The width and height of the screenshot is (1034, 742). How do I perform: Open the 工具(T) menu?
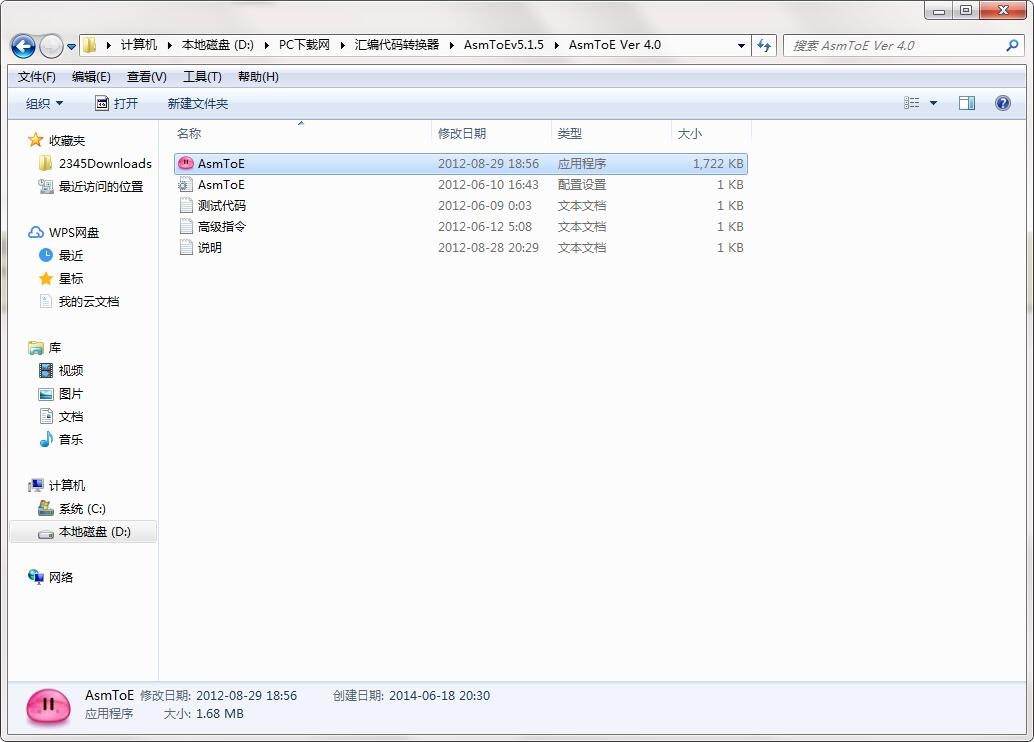(x=202, y=77)
